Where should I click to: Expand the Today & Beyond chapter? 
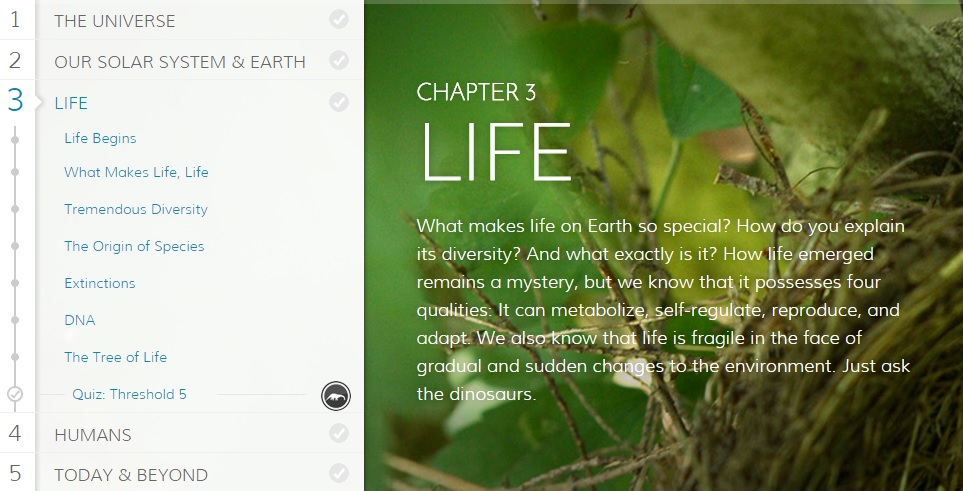131,475
